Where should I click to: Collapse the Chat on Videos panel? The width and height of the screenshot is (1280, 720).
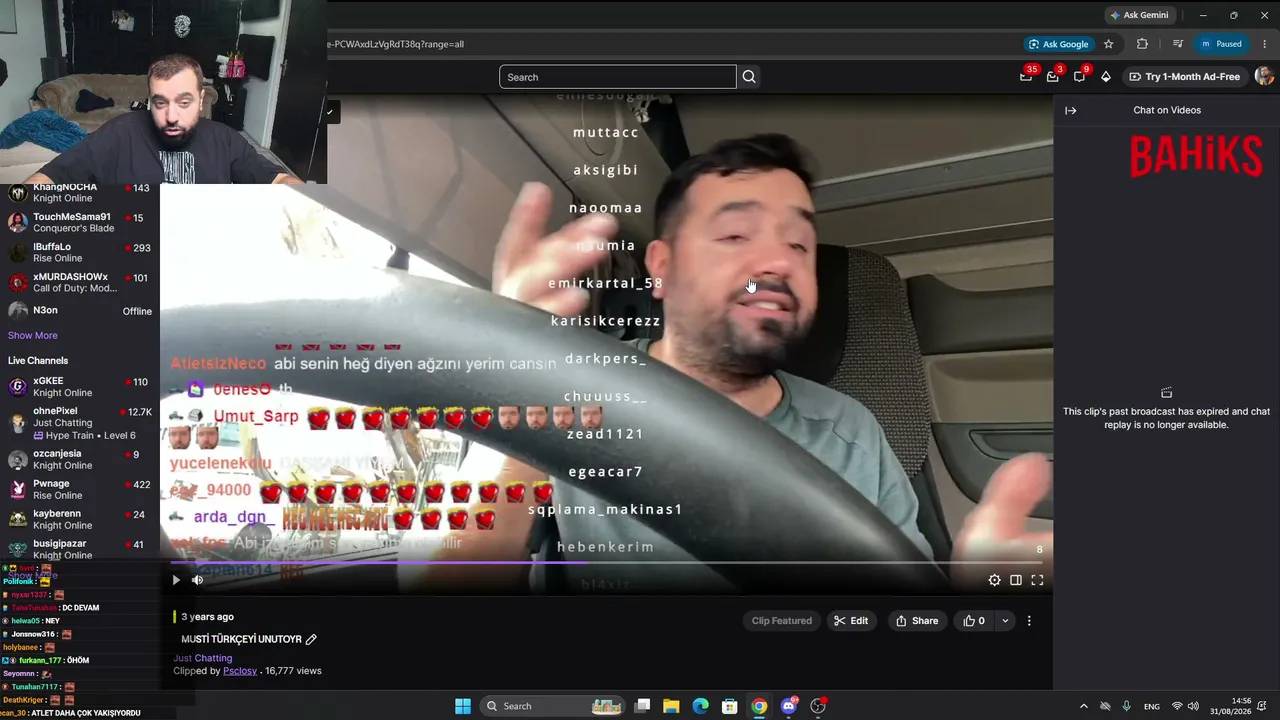click(1071, 110)
